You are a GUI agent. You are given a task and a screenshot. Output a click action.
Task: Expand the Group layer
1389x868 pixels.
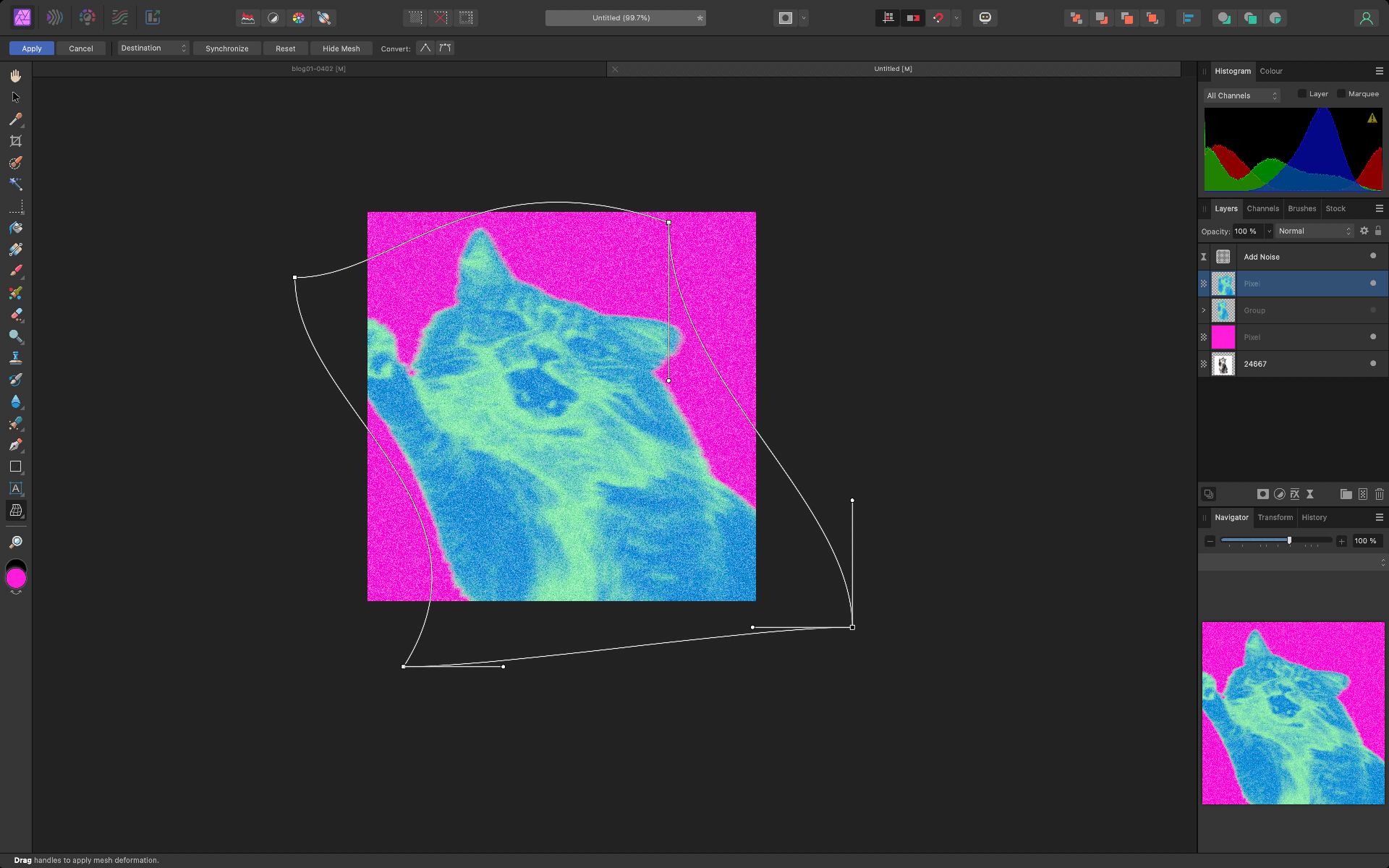1203,310
